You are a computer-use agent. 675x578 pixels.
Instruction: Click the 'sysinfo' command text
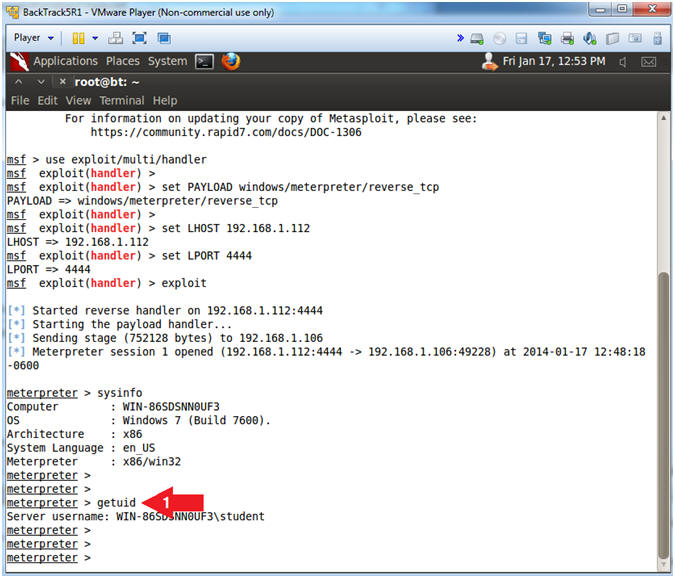(x=120, y=393)
